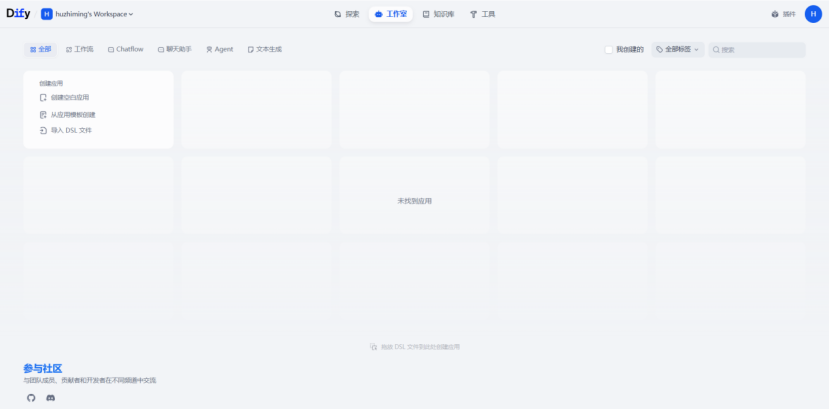
Task: Select the 全部 (All) filter tab
Action: pos(40,49)
